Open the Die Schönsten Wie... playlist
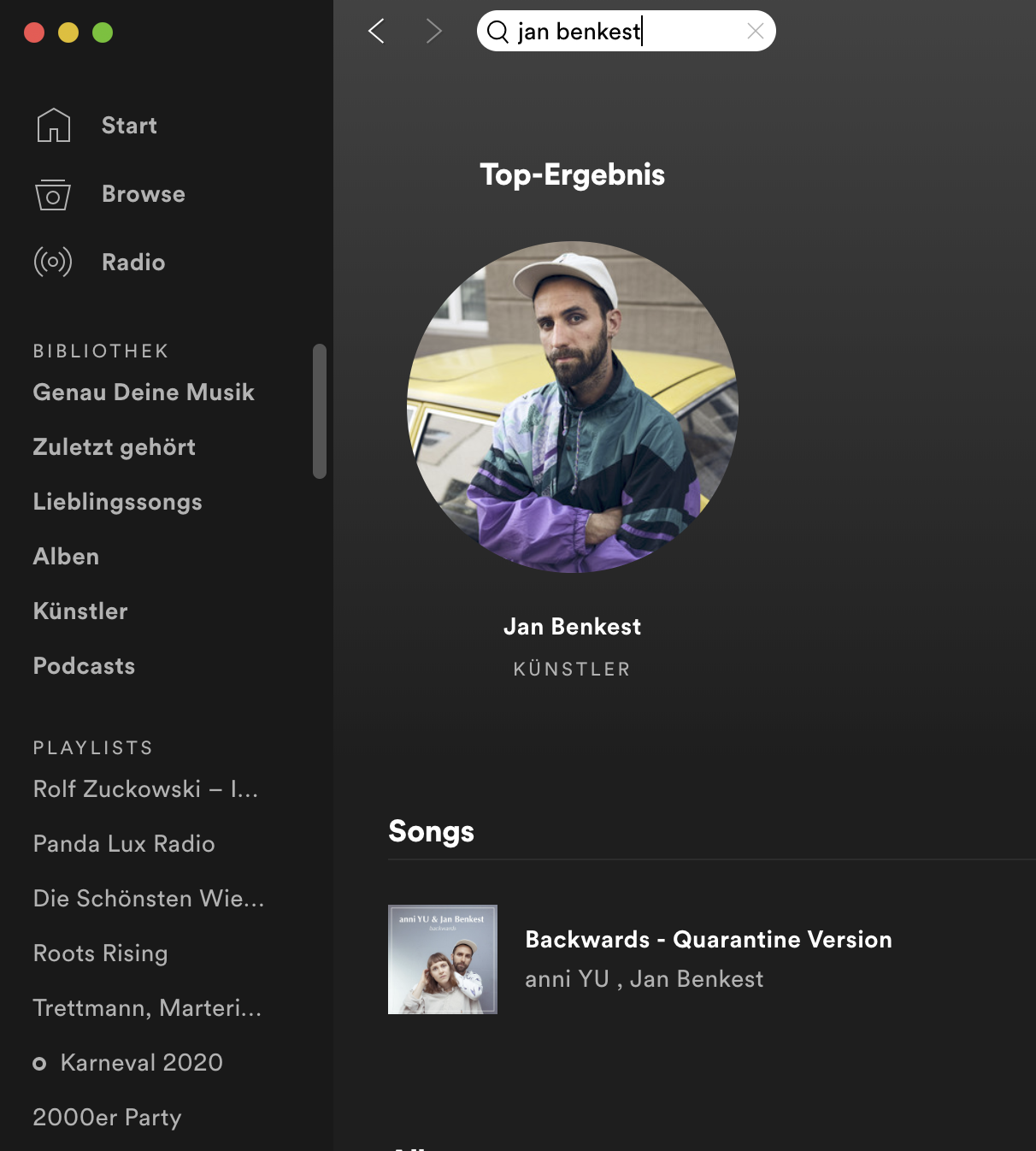 (x=149, y=898)
